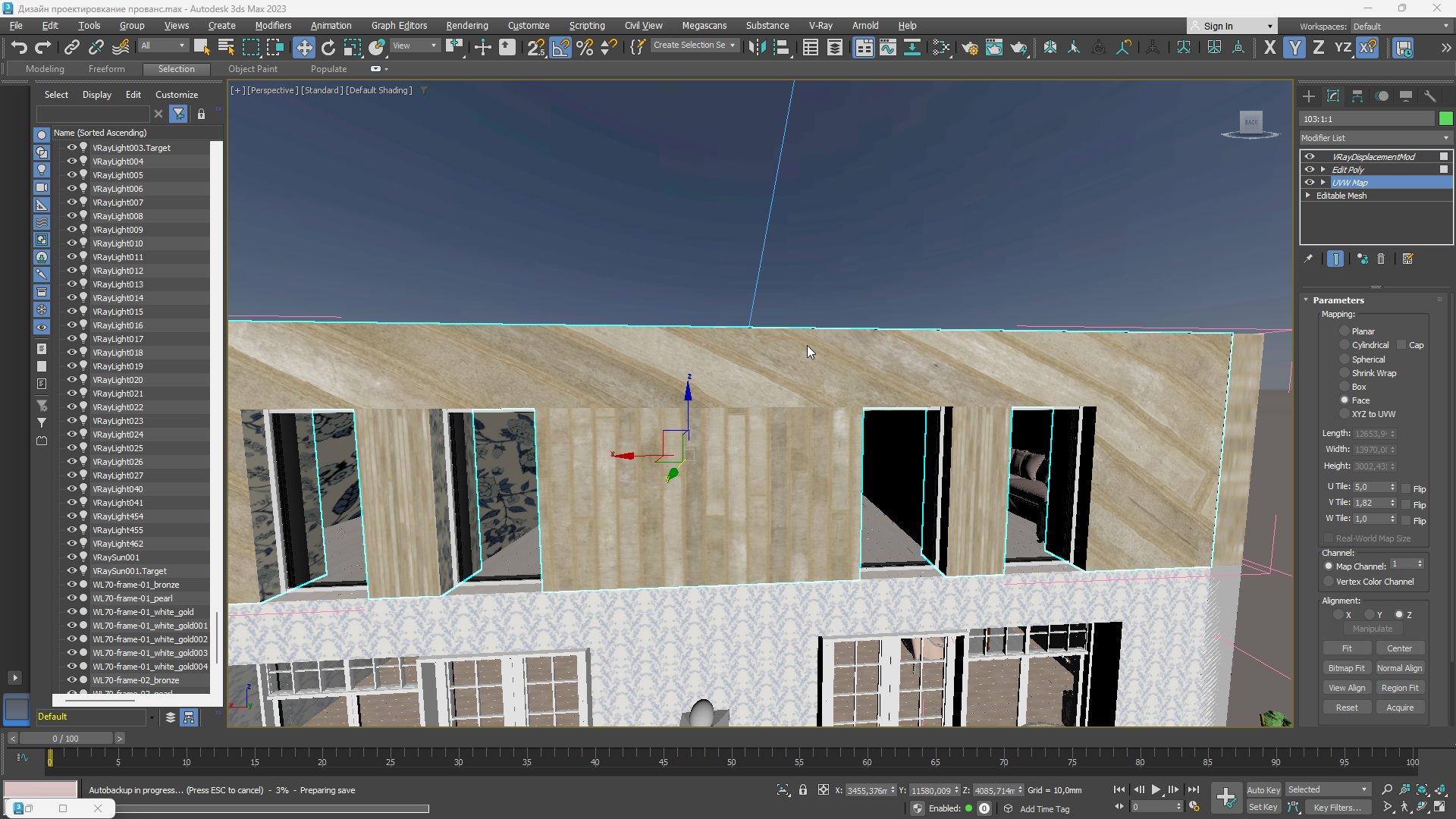
Task: Restrict to Y axis button
Action: (x=1294, y=47)
